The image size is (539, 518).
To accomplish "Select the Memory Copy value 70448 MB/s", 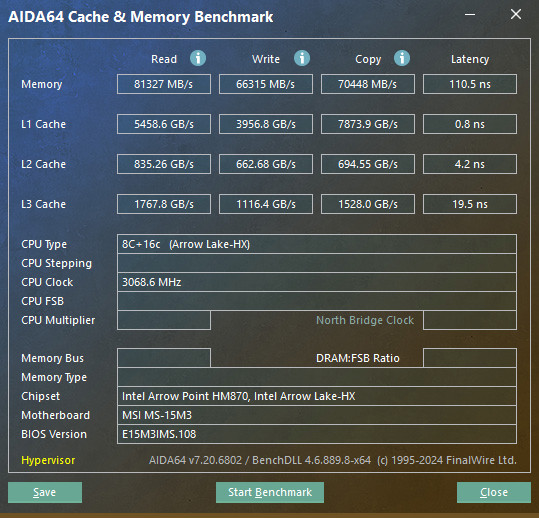I will [368, 84].
